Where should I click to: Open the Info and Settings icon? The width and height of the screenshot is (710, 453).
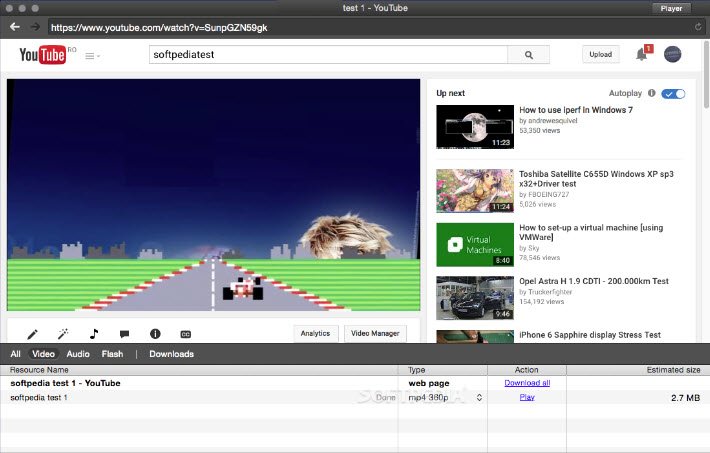click(x=155, y=334)
